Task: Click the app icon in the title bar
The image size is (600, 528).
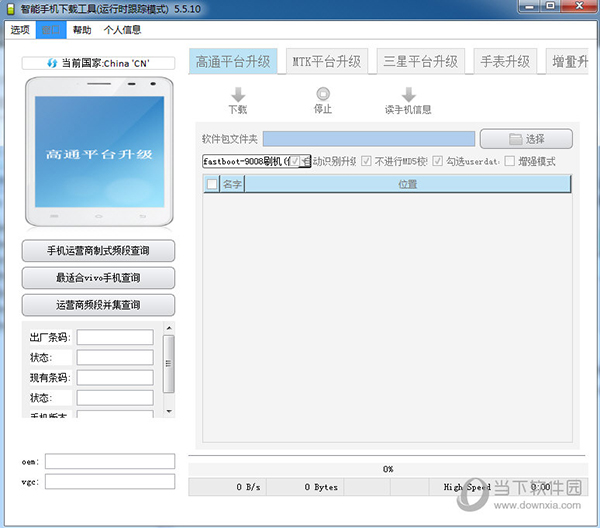Action: (11, 8)
